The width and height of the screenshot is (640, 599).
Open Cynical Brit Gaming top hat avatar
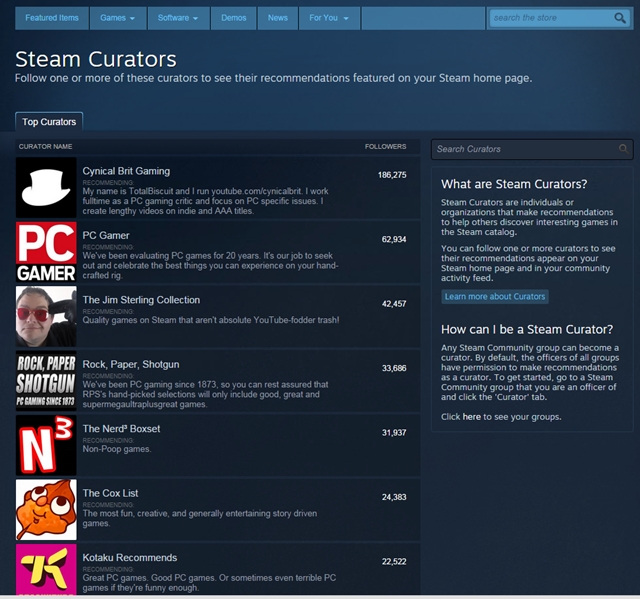(x=46, y=187)
